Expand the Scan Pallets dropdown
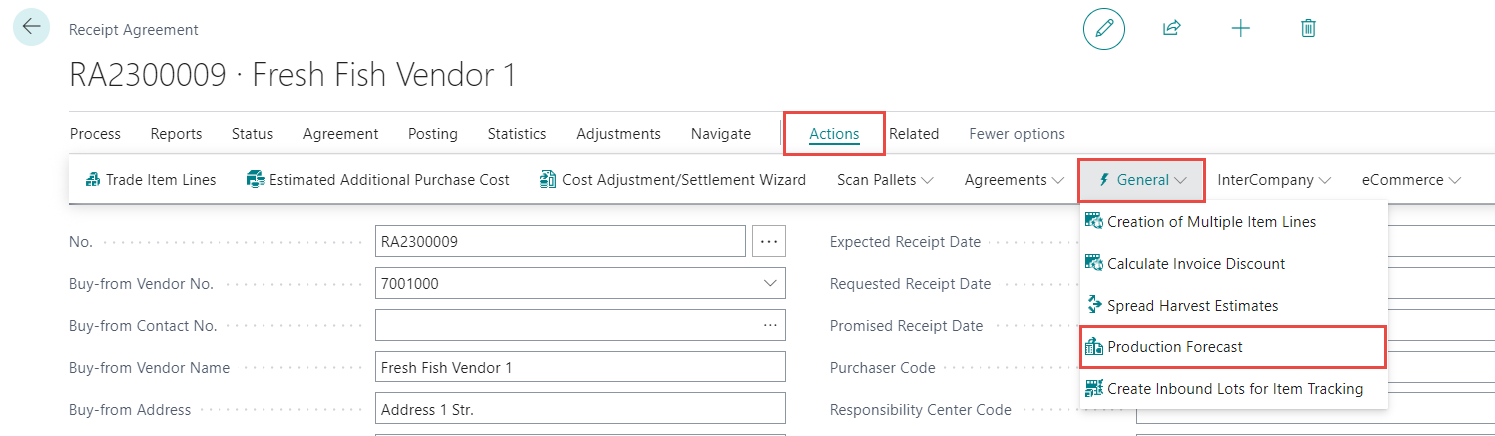Viewport: 1495px width, 436px height. 885,180
